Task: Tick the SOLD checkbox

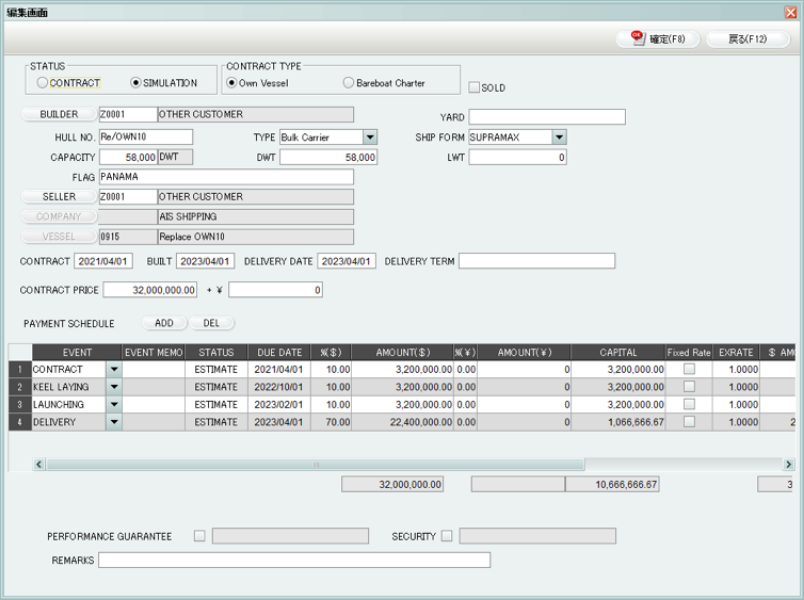Action: click(x=474, y=87)
